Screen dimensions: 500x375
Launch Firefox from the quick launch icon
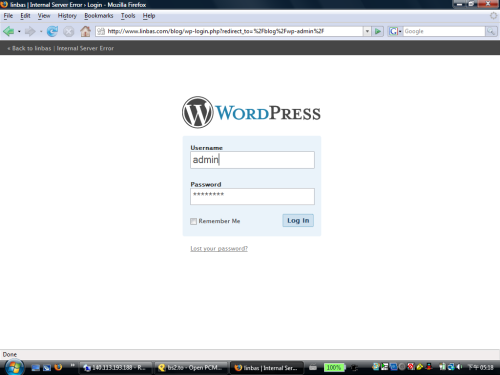tap(58, 367)
